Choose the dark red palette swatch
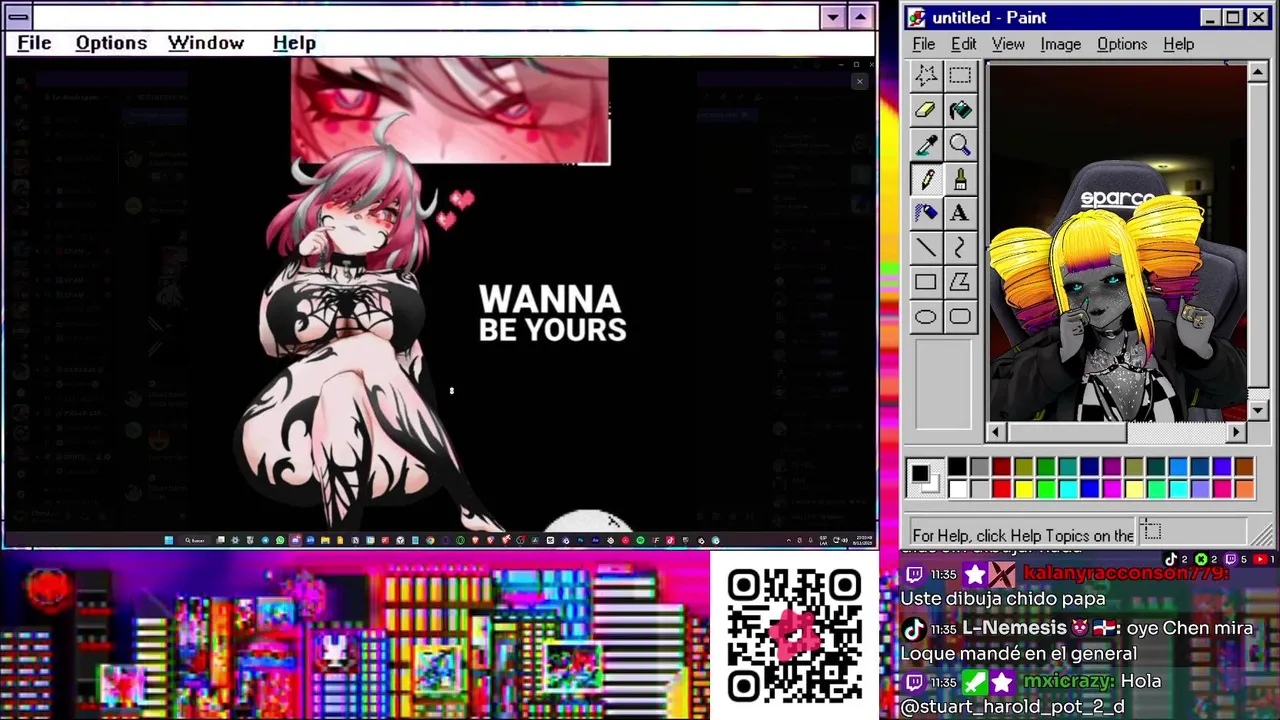 click(1001, 467)
